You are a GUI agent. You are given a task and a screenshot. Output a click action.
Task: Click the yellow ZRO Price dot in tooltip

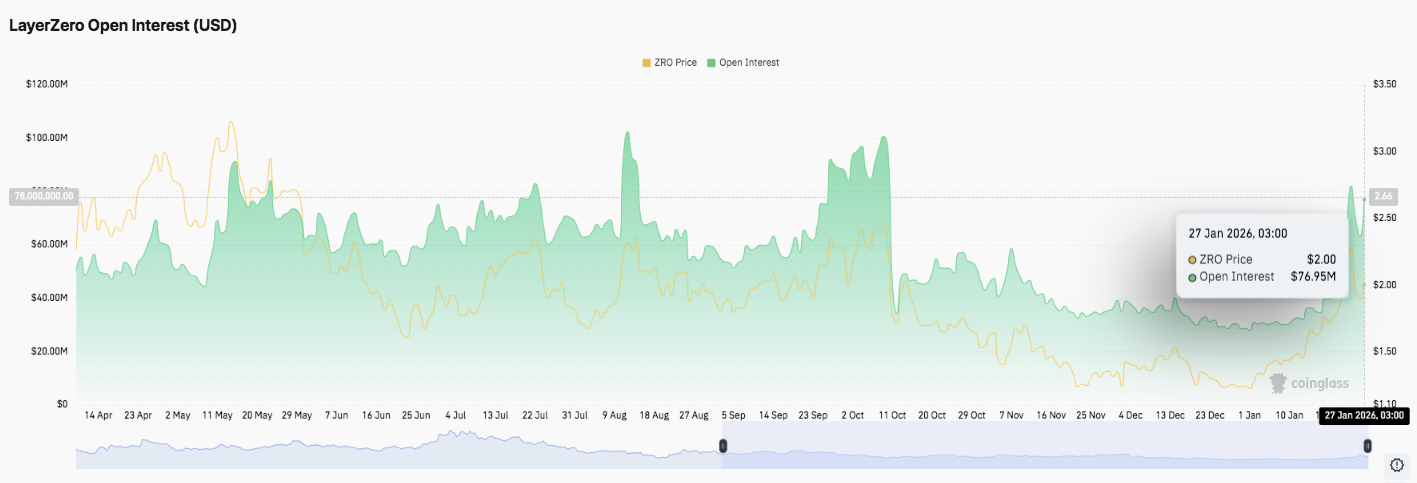[1192, 260]
